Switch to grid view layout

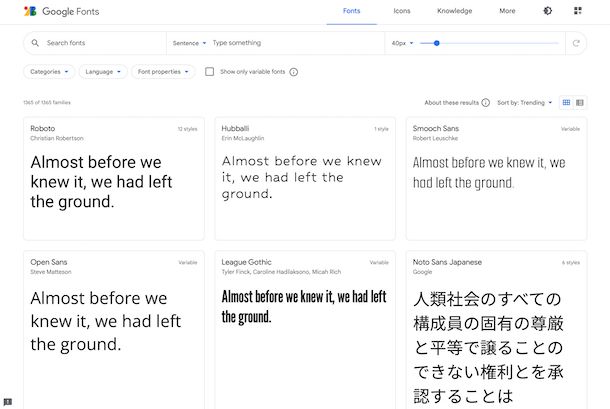pos(566,103)
